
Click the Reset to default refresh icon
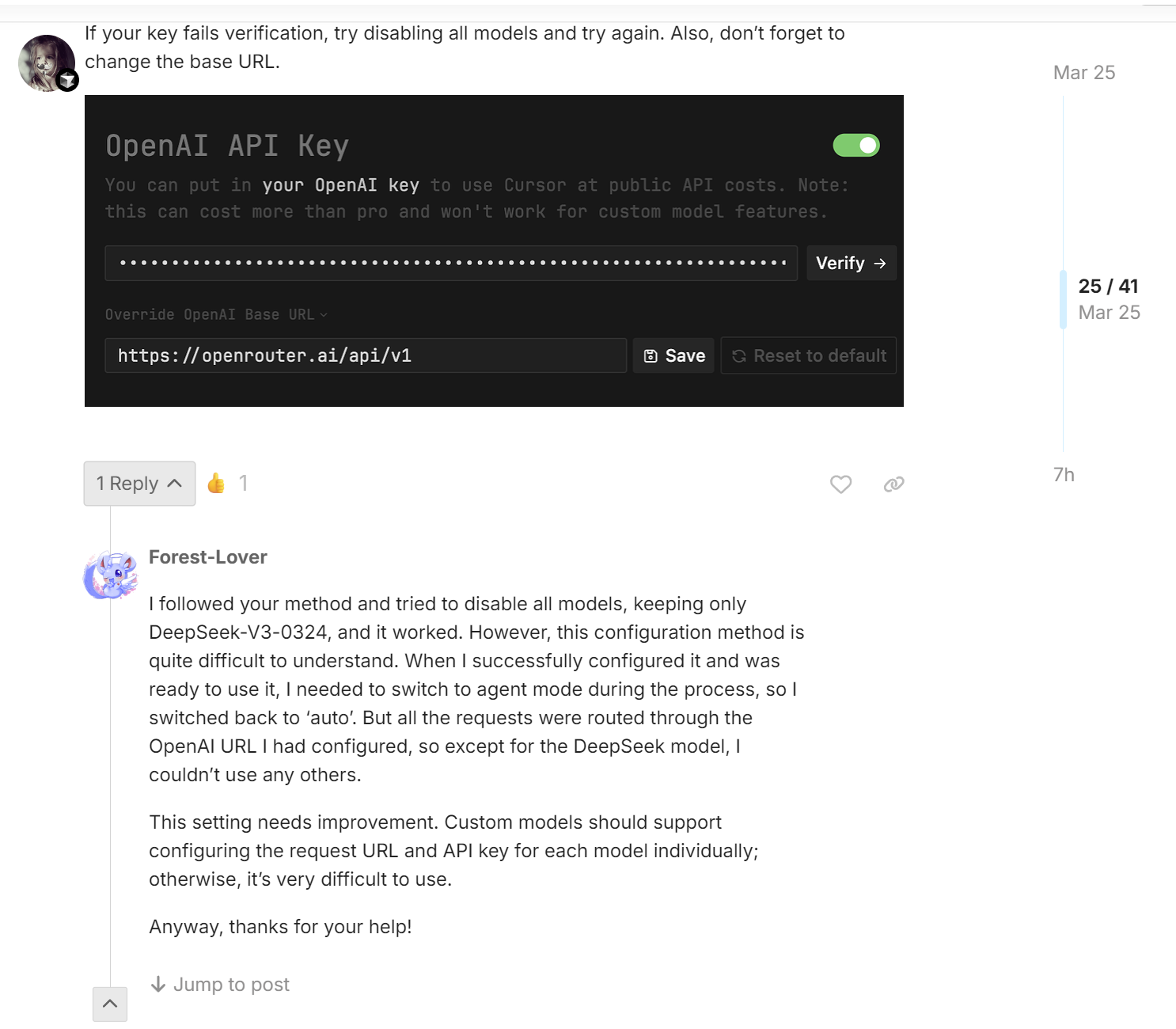click(x=739, y=356)
